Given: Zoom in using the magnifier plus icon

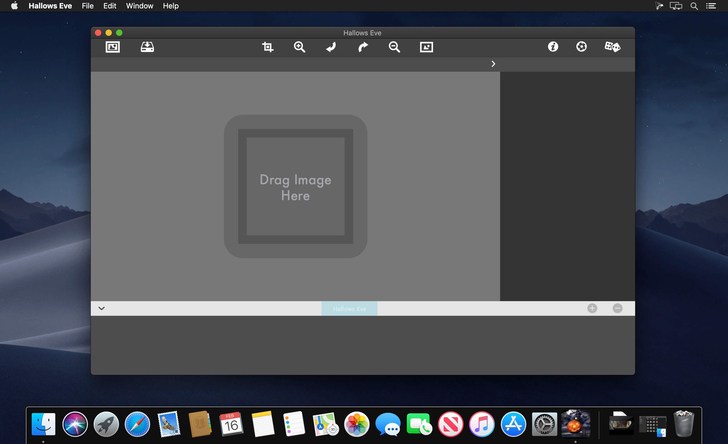Looking at the screenshot, I should pos(299,47).
